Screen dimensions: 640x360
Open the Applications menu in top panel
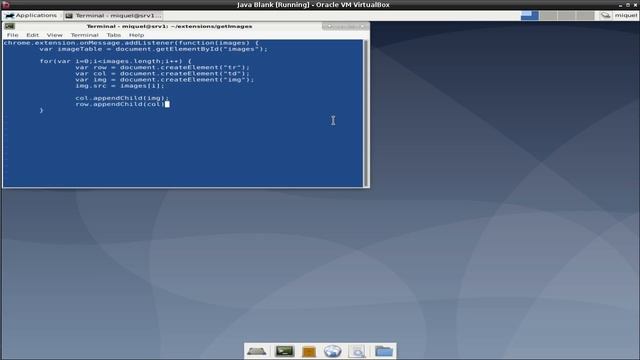point(31,16)
